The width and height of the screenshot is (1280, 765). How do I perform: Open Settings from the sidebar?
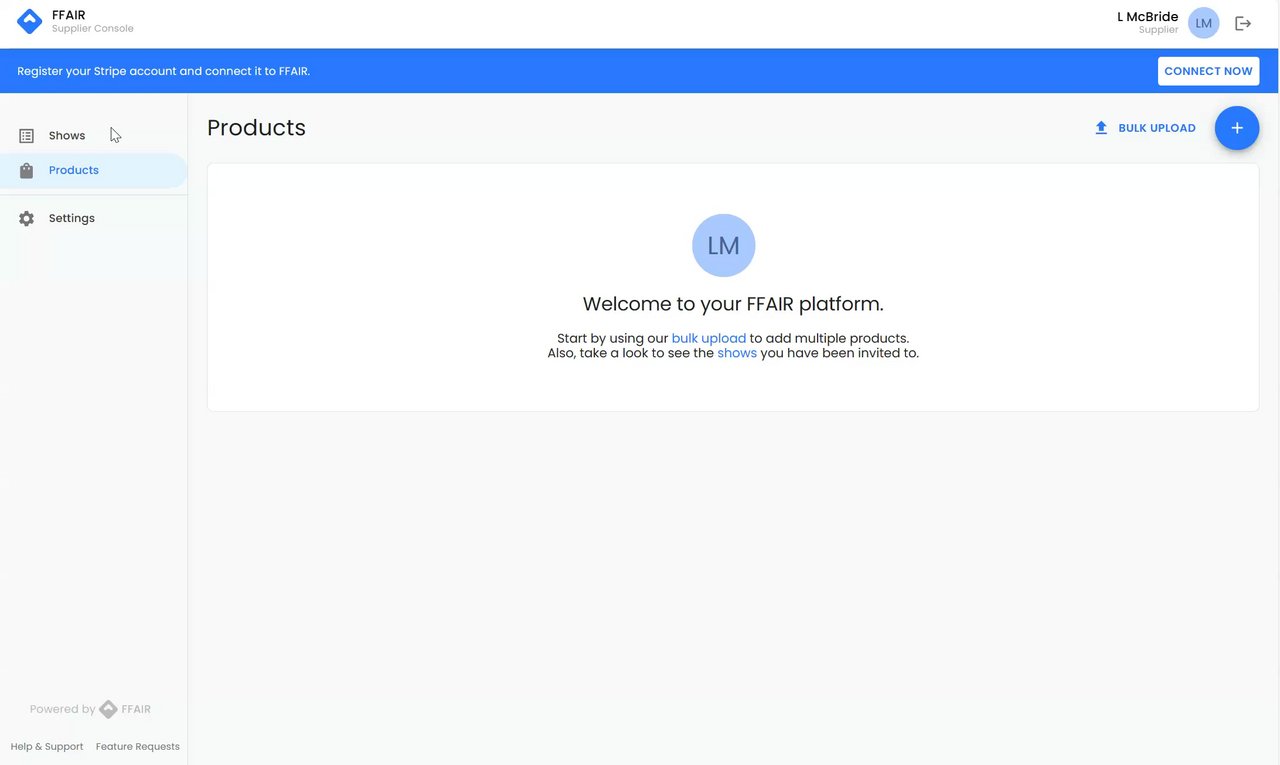coord(94,218)
